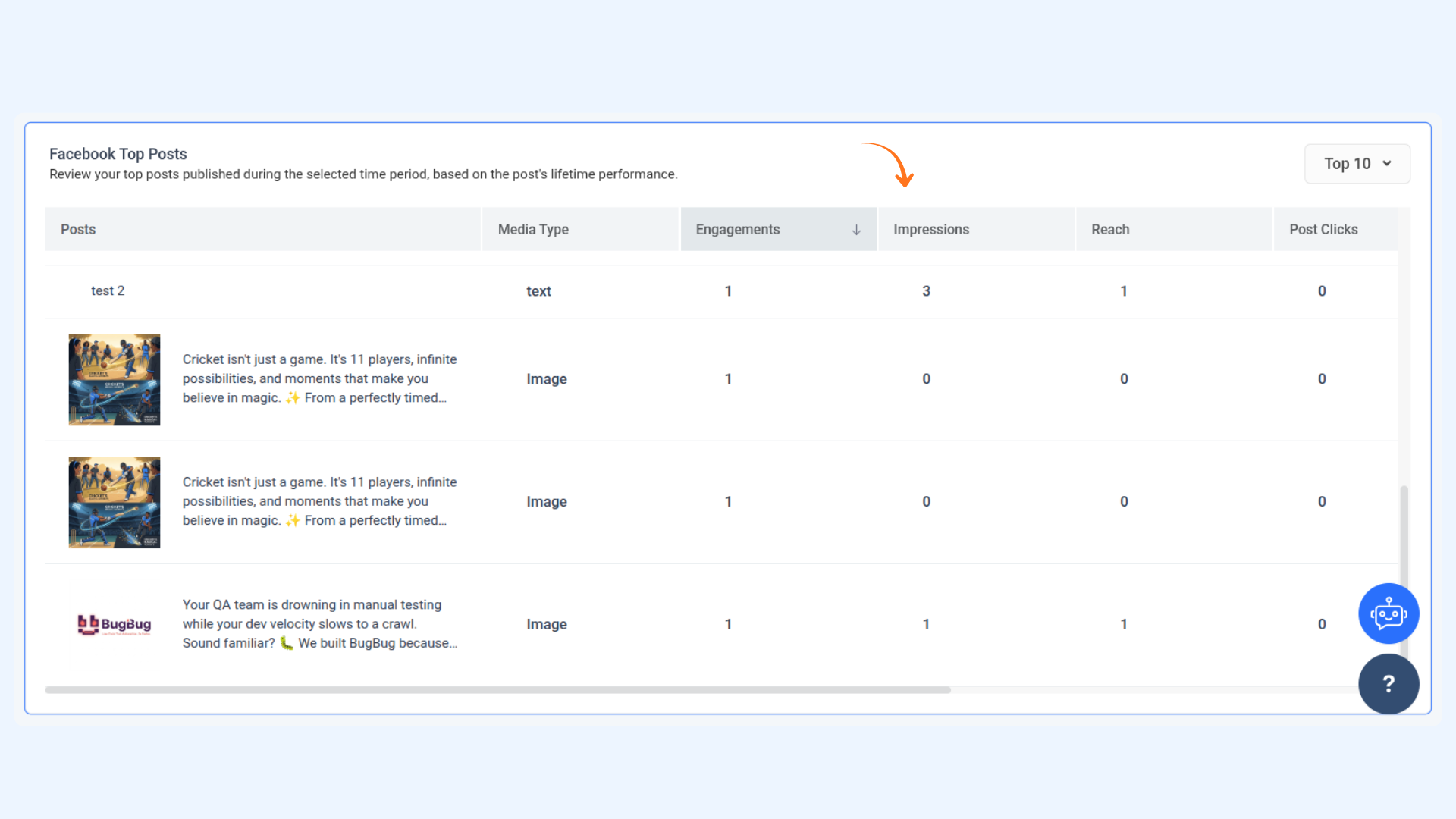Sort by Engagements column header

click(x=737, y=230)
